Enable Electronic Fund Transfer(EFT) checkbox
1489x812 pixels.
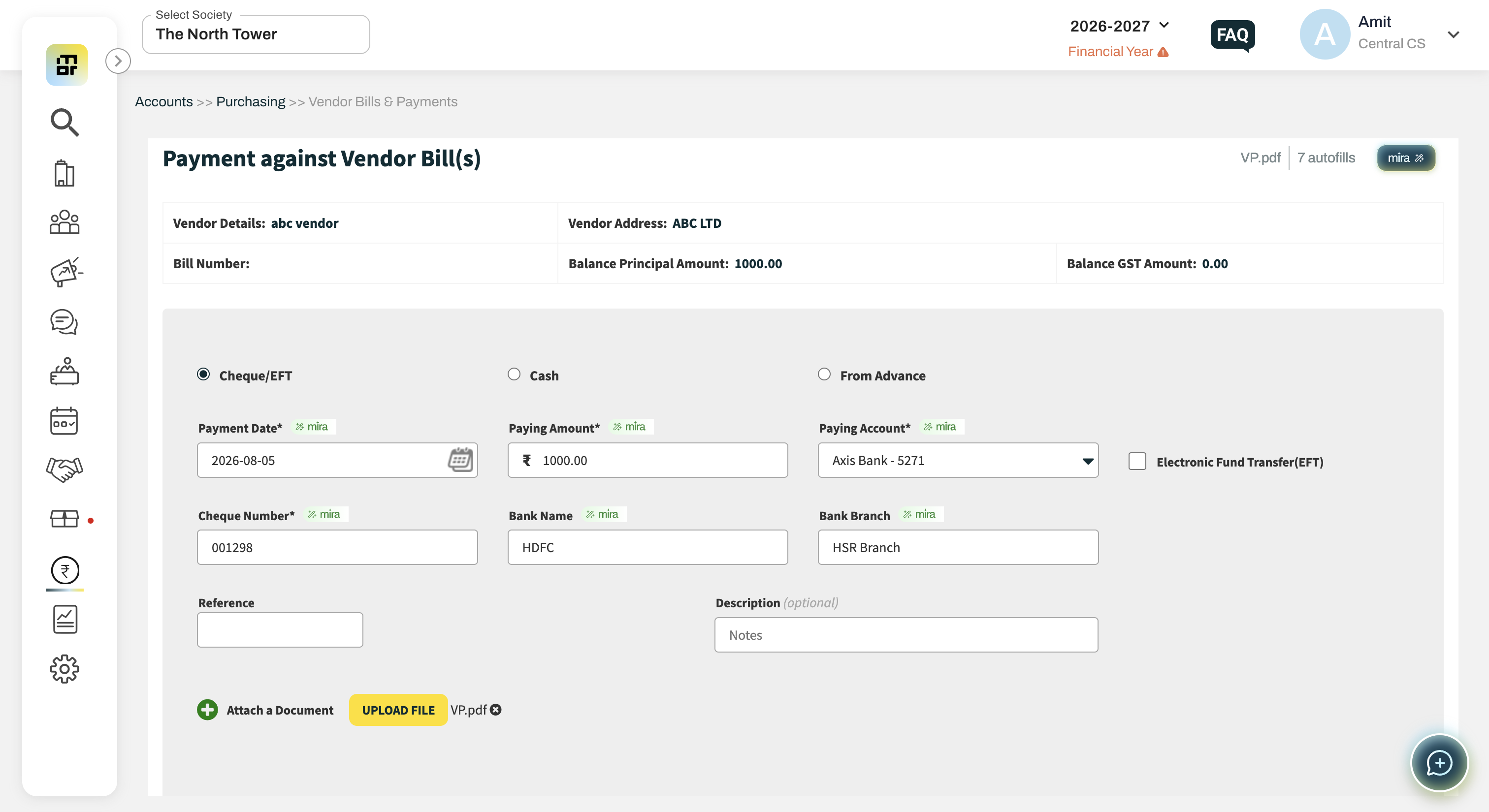(1137, 461)
